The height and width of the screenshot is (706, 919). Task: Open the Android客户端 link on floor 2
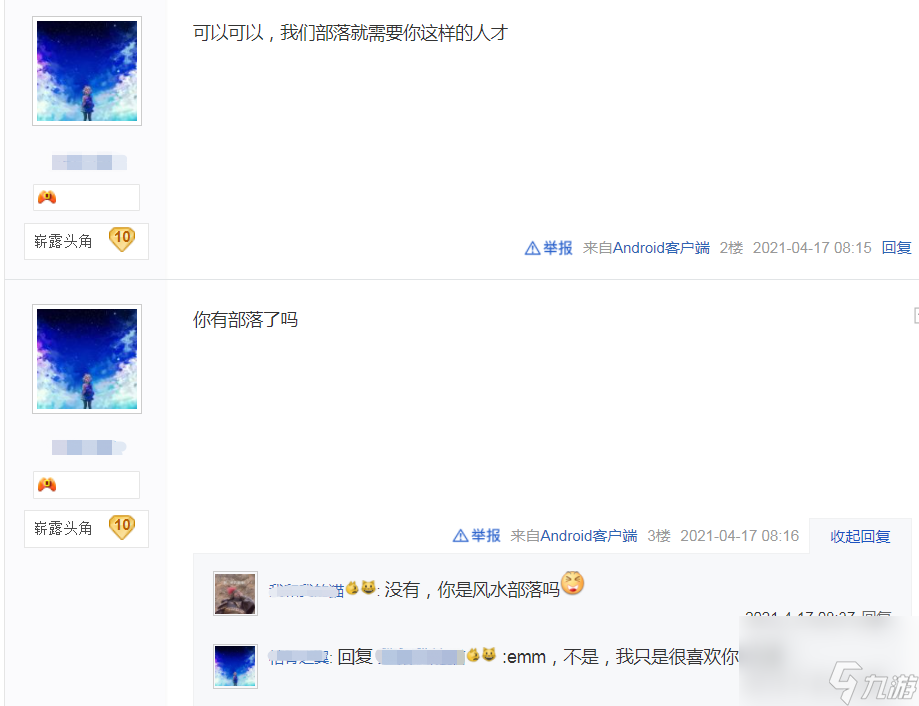coord(661,248)
